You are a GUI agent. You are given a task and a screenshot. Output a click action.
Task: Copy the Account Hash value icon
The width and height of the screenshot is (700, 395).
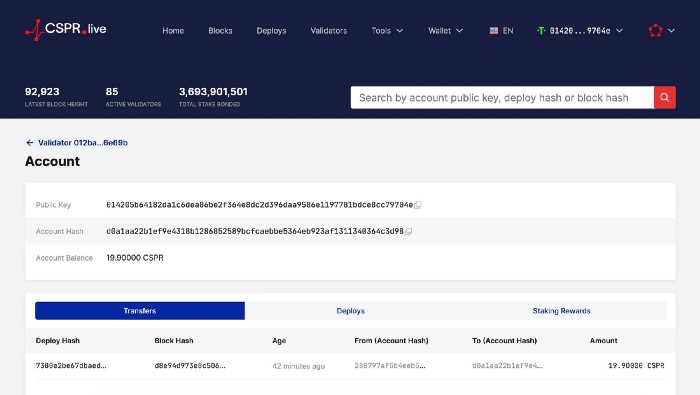pos(408,231)
